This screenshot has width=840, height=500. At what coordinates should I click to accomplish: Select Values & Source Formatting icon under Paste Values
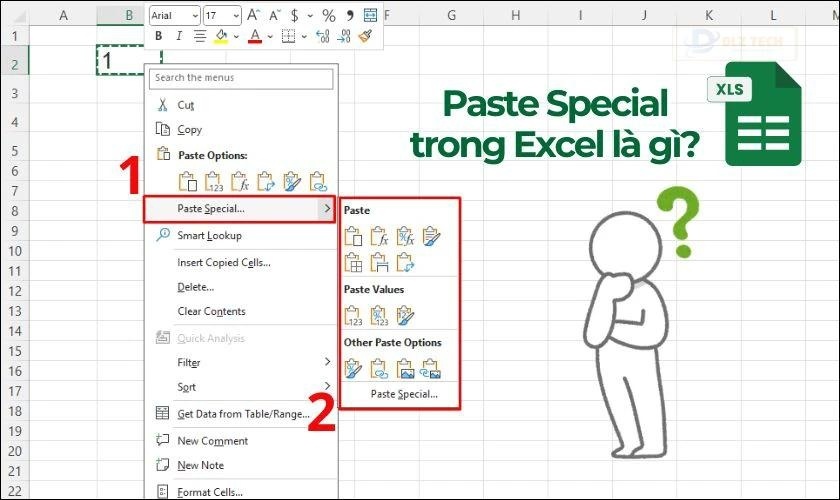pos(406,316)
